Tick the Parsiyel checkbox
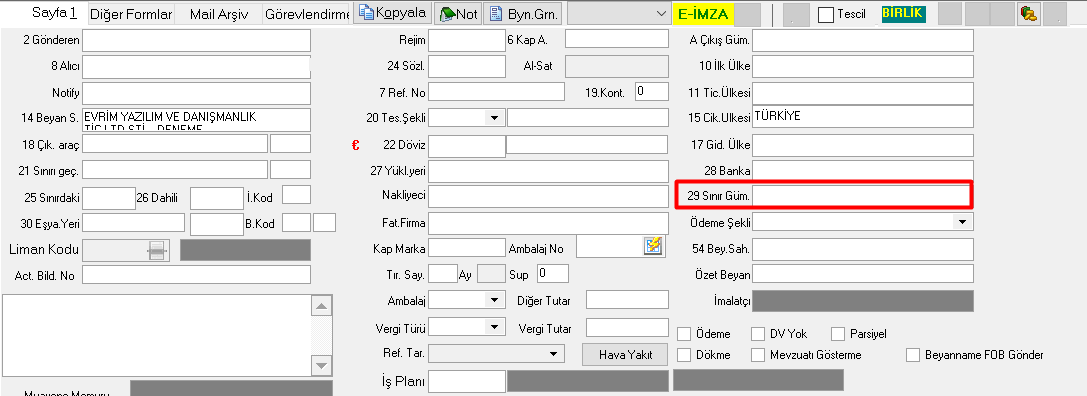The image size is (1087, 396). (x=838, y=334)
